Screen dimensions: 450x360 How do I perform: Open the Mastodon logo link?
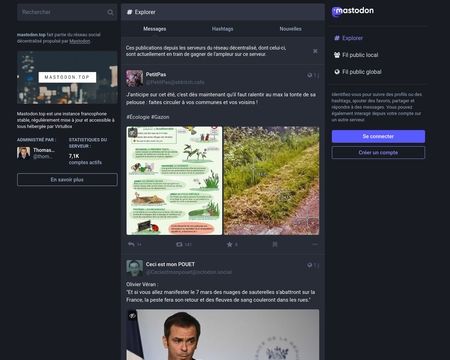click(353, 12)
